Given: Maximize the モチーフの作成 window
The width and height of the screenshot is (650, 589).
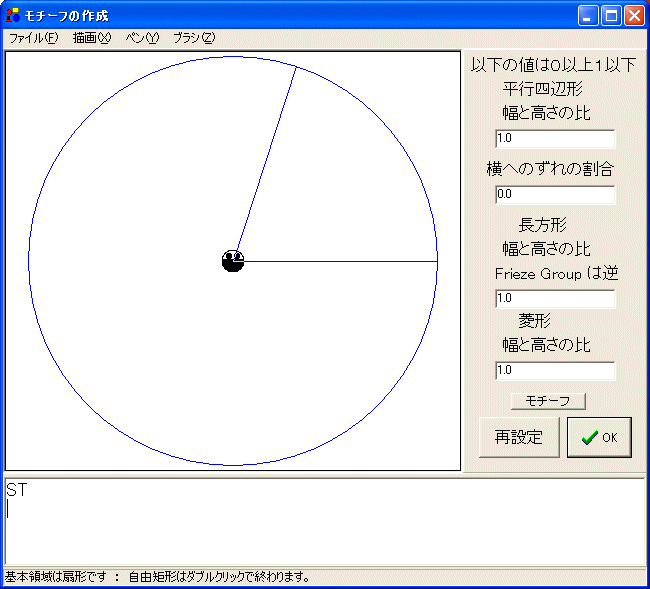Looking at the screenshot, I should click(x=611, y=16).
